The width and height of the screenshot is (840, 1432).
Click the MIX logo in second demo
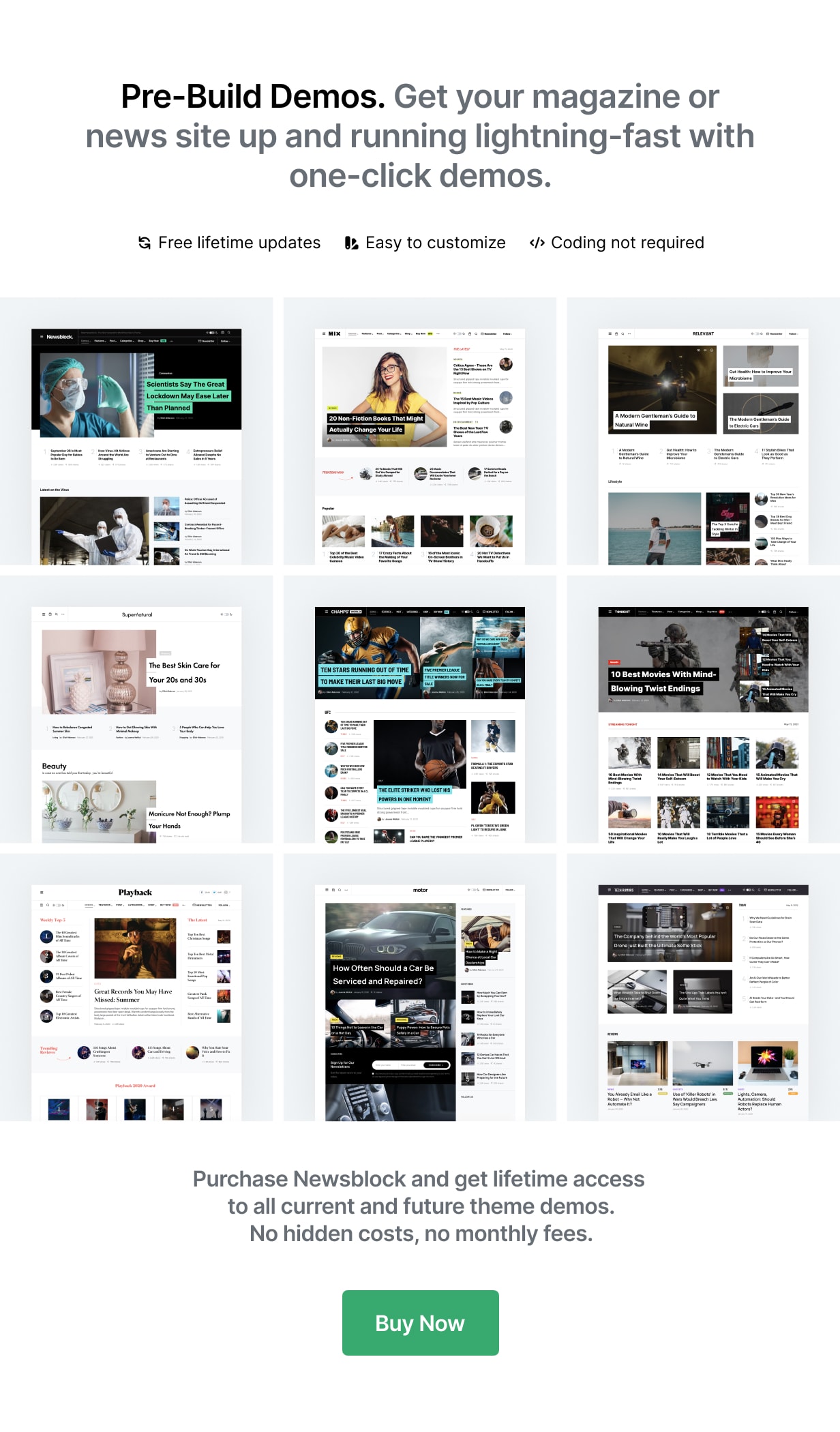pos(334,334)
